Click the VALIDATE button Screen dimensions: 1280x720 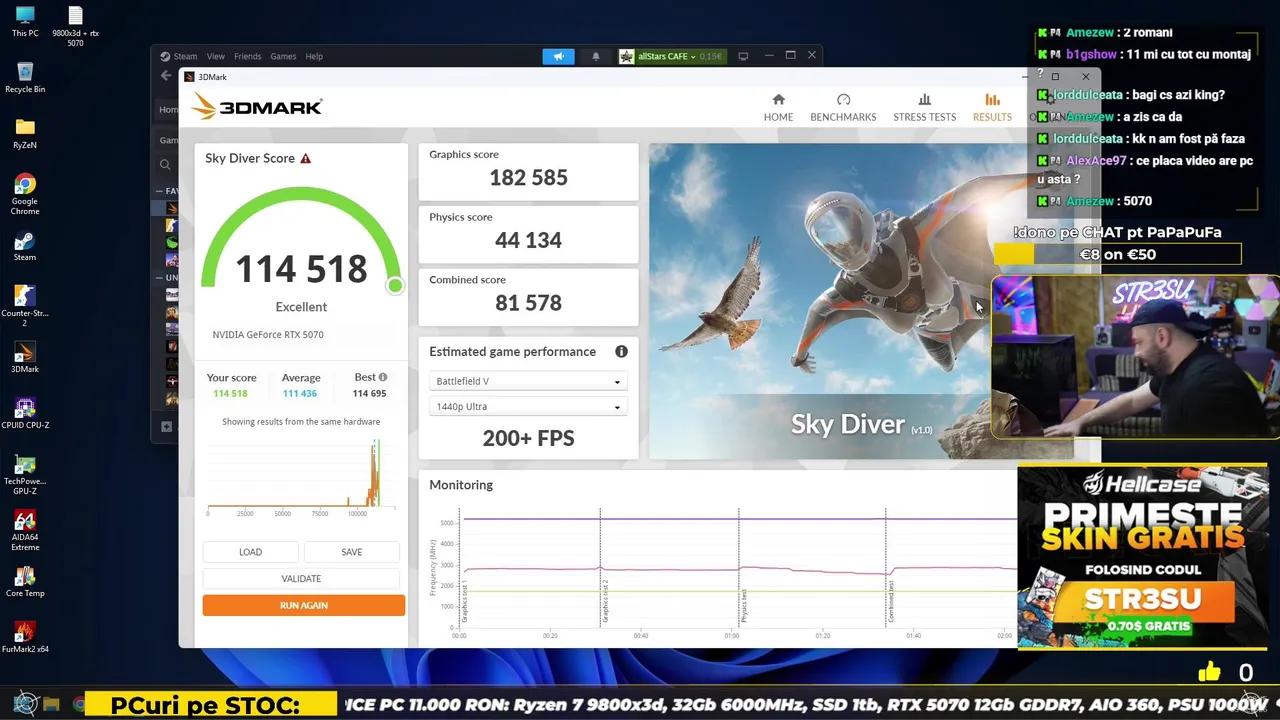(301, 578)
